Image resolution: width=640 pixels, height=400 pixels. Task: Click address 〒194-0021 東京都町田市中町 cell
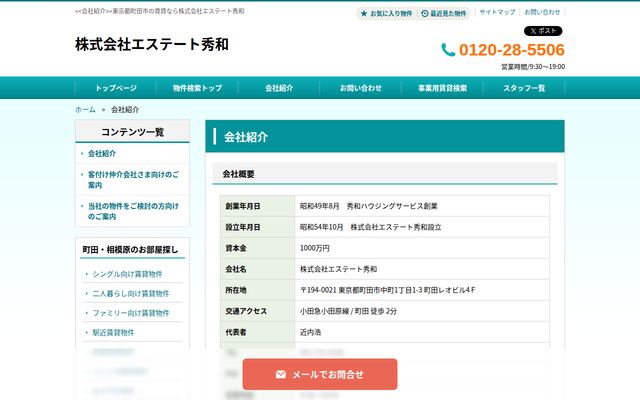click(x=388, y=290)
